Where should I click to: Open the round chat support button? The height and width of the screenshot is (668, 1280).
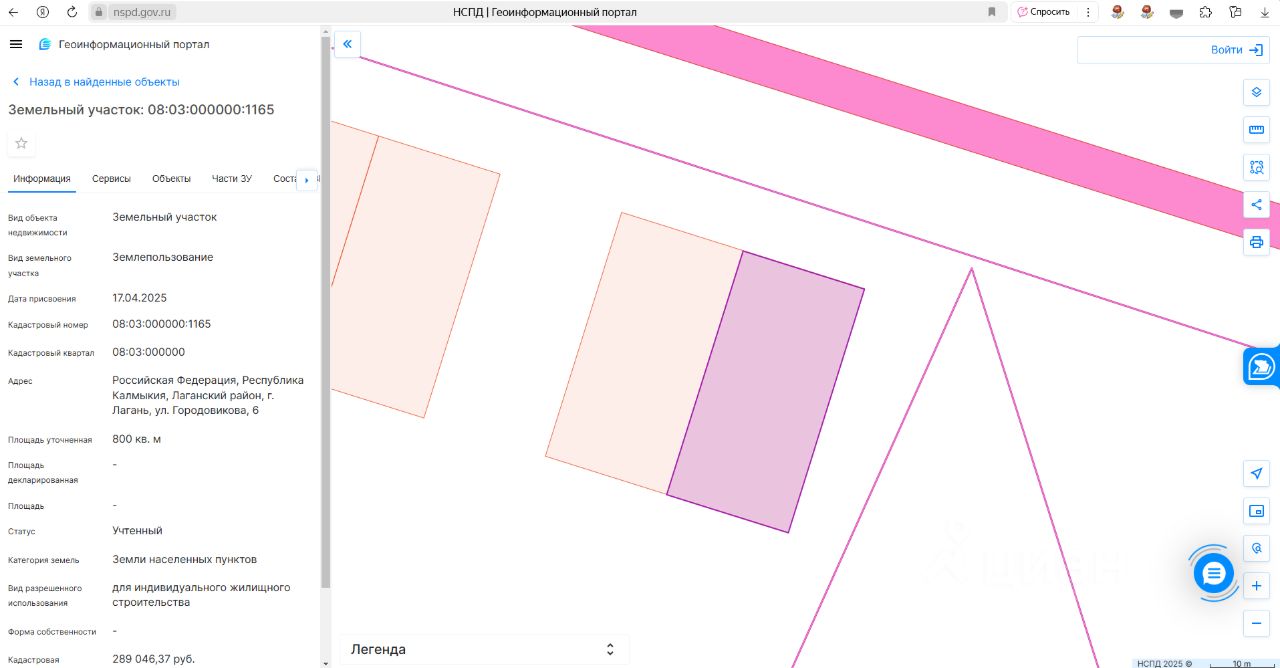point(1213,573)
